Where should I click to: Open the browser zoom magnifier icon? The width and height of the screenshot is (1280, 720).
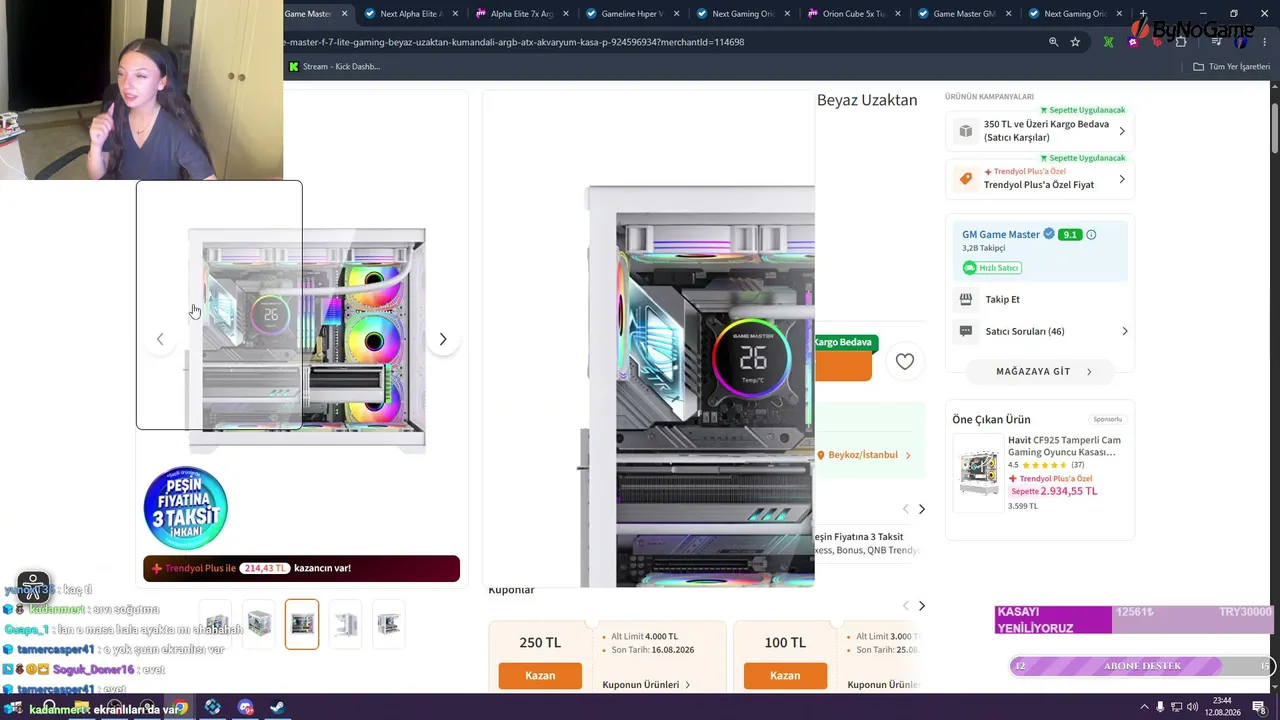pos(1053,42)
